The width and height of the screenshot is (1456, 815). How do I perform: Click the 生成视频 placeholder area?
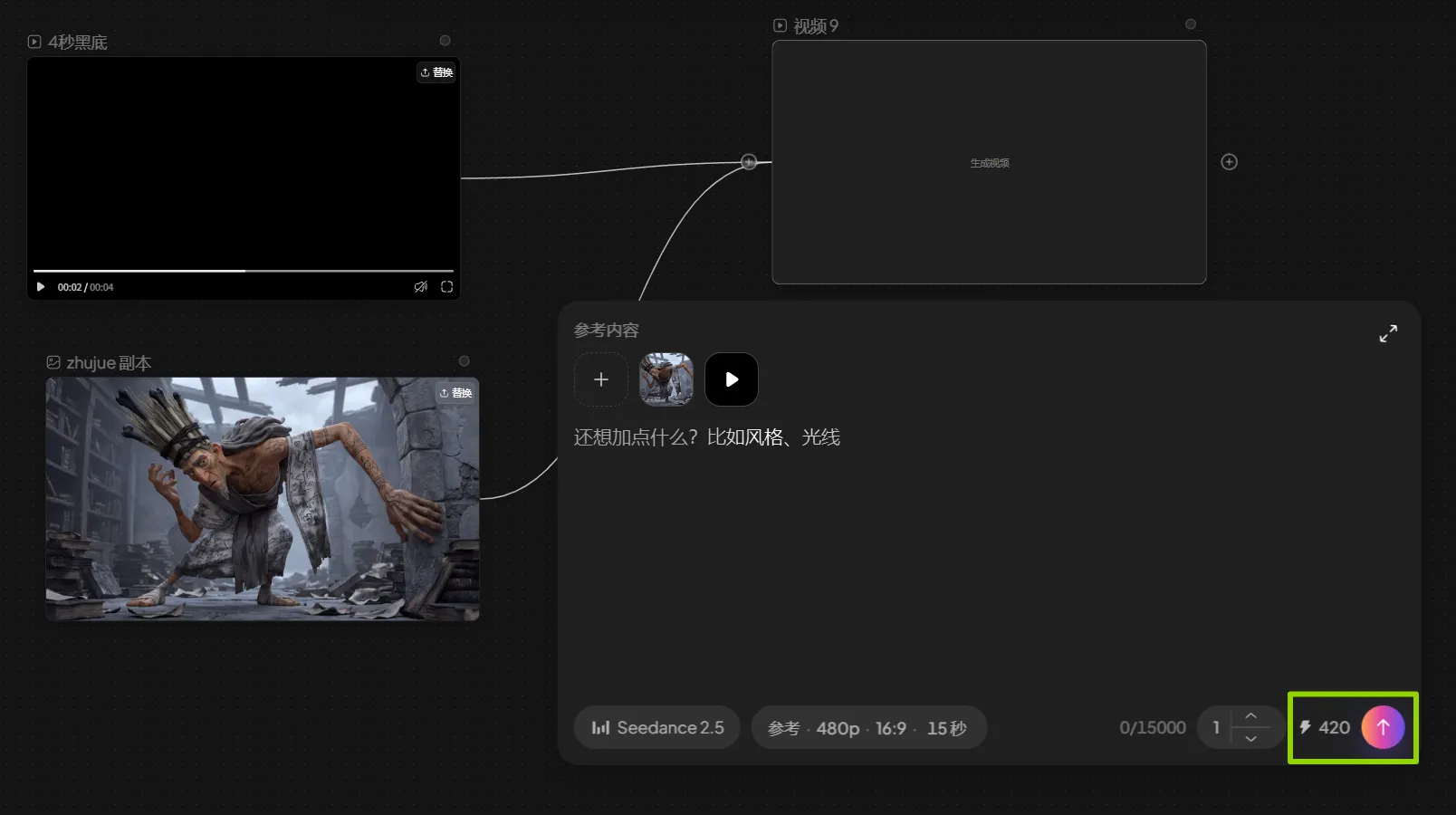pyautogui.click(x=989, y=163)
